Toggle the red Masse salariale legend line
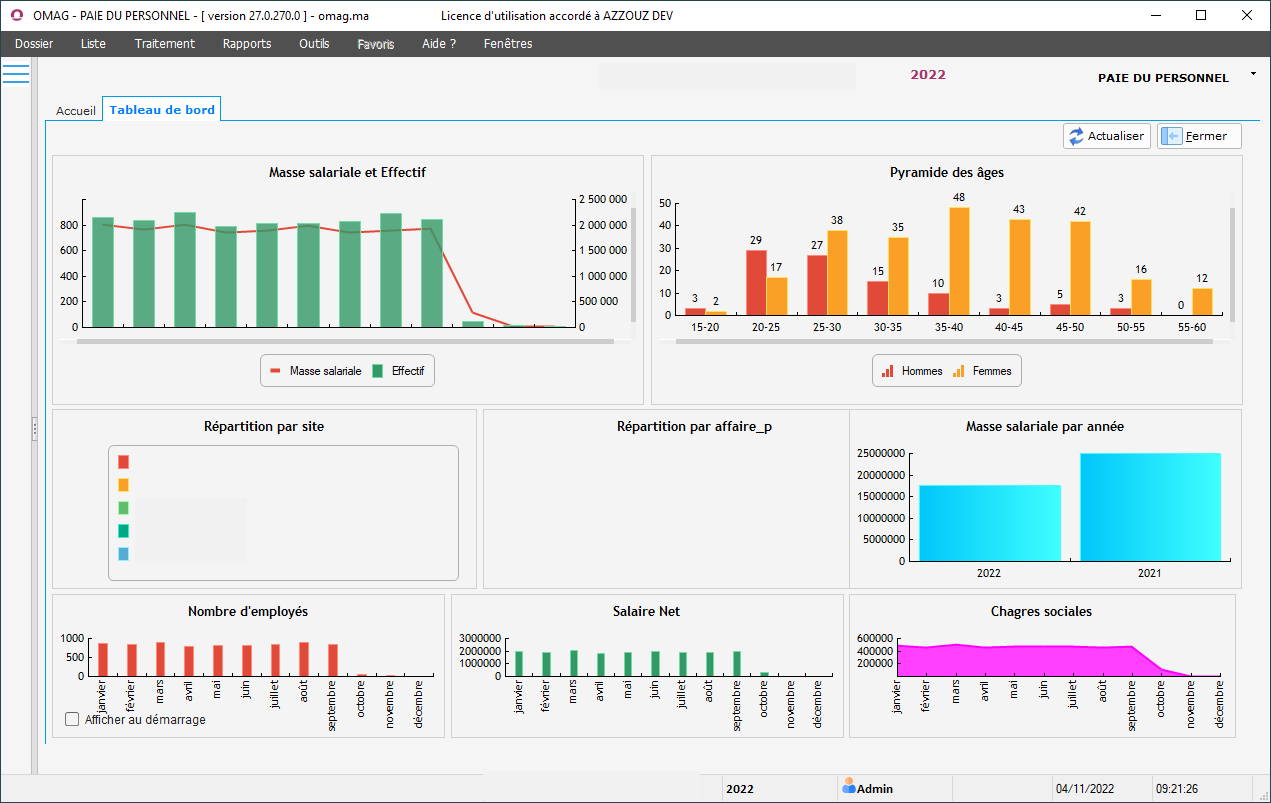 click(275, 371)
